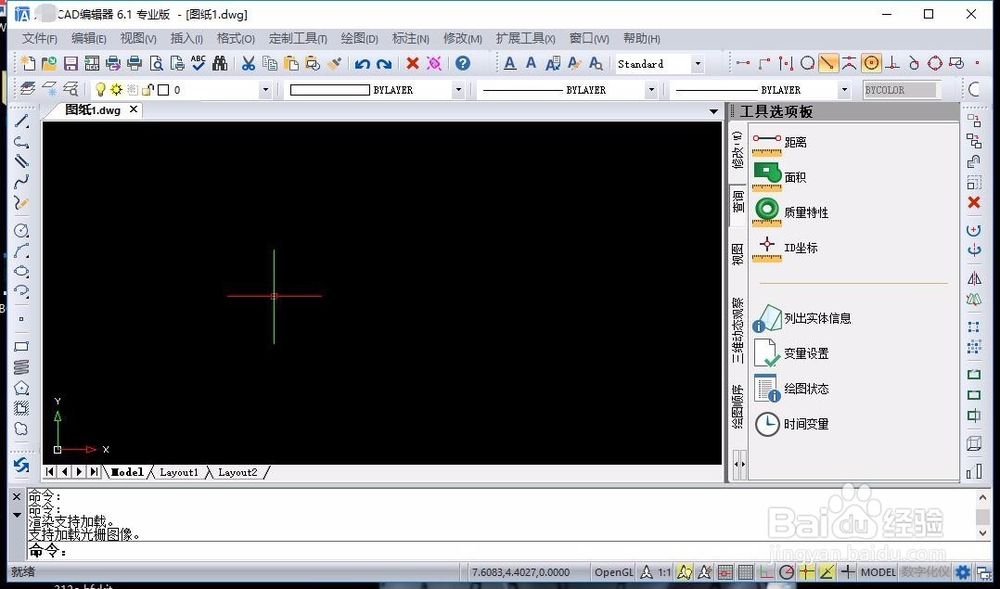
Task: Toggle the layer lock padlock icon
Action: (x=148, y=90)
